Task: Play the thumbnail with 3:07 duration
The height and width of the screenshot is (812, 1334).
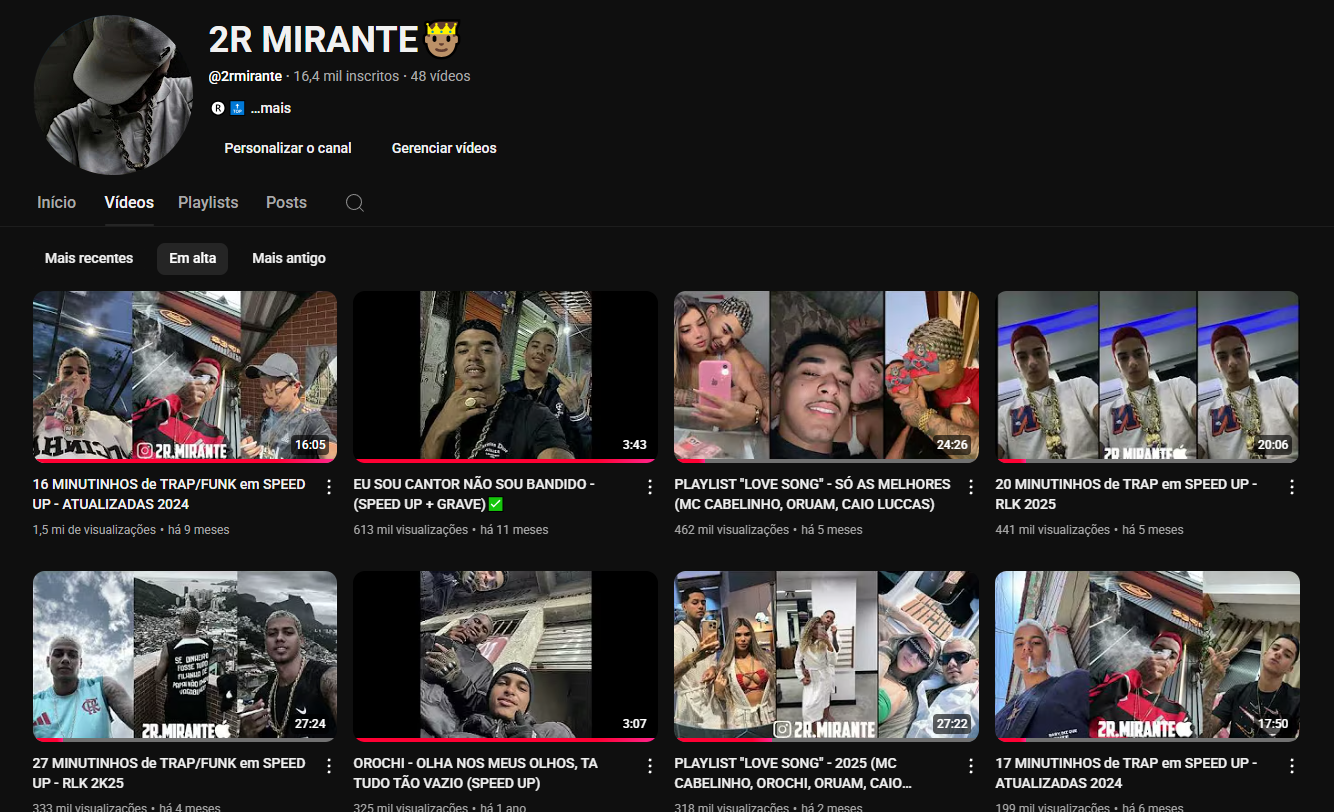Action: [505, 656]
